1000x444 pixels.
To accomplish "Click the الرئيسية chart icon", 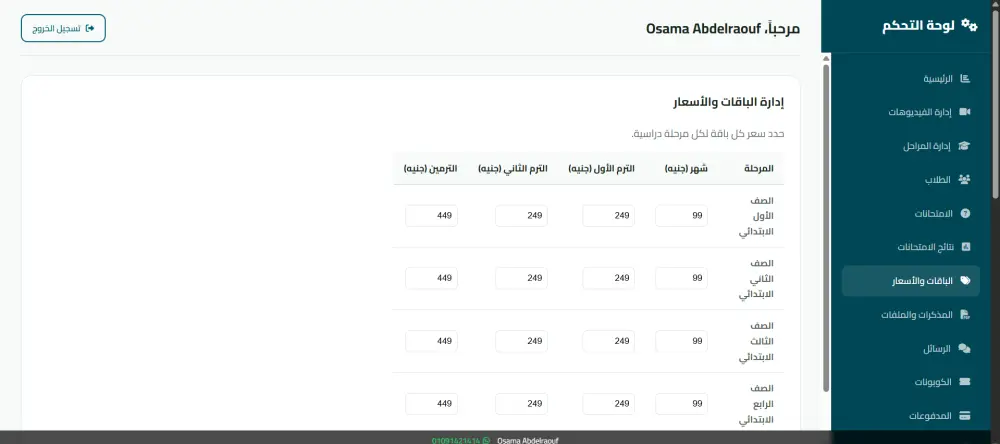I will 965,79.
